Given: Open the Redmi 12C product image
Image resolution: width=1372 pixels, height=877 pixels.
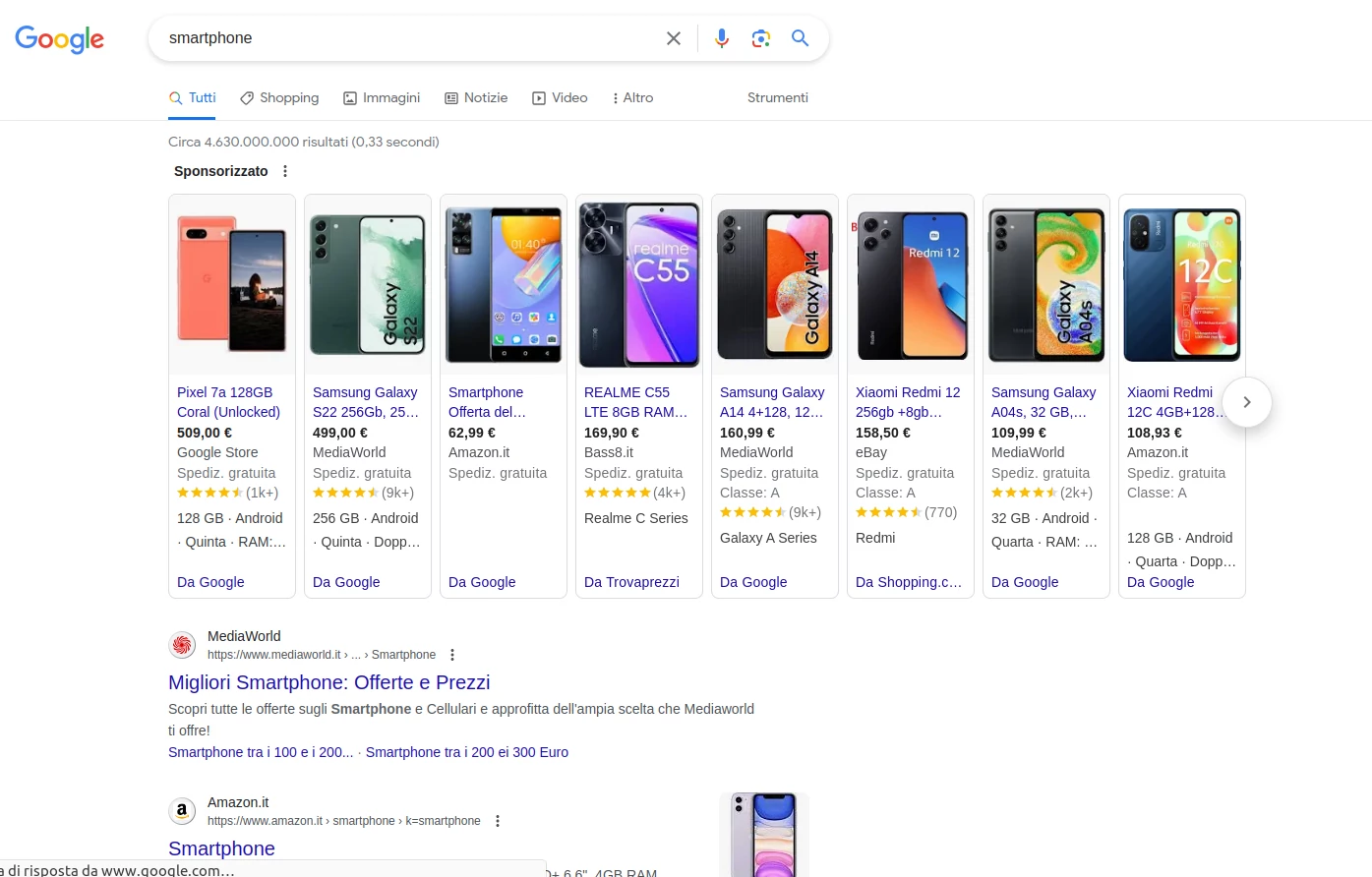Looking at the screenshot, I should (x=1182, y=284).
